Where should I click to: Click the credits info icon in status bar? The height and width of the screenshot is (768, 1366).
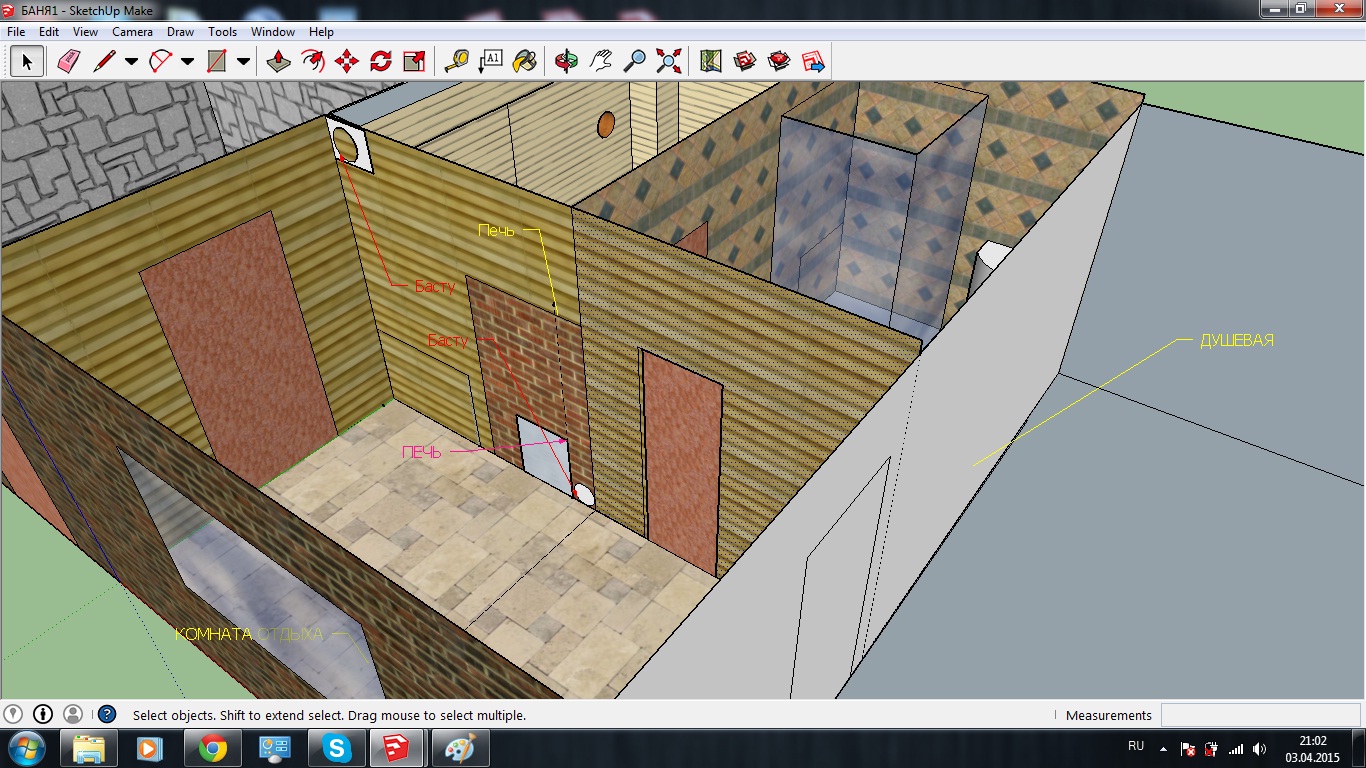43,714
